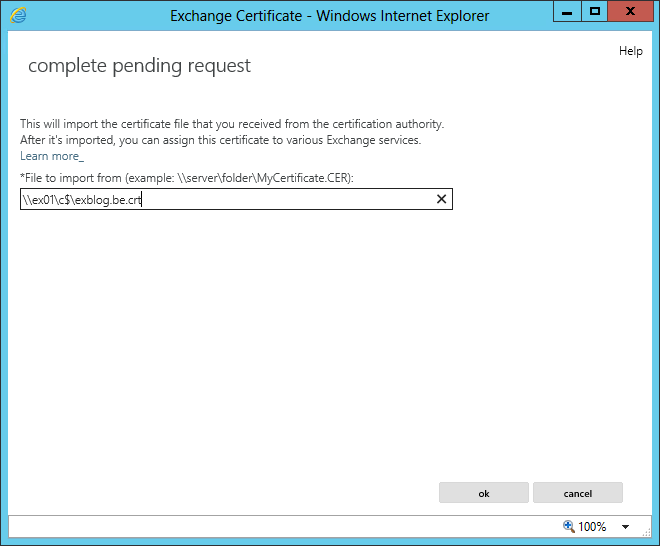
Task: Click the cancel button
Action: (578, 493)
